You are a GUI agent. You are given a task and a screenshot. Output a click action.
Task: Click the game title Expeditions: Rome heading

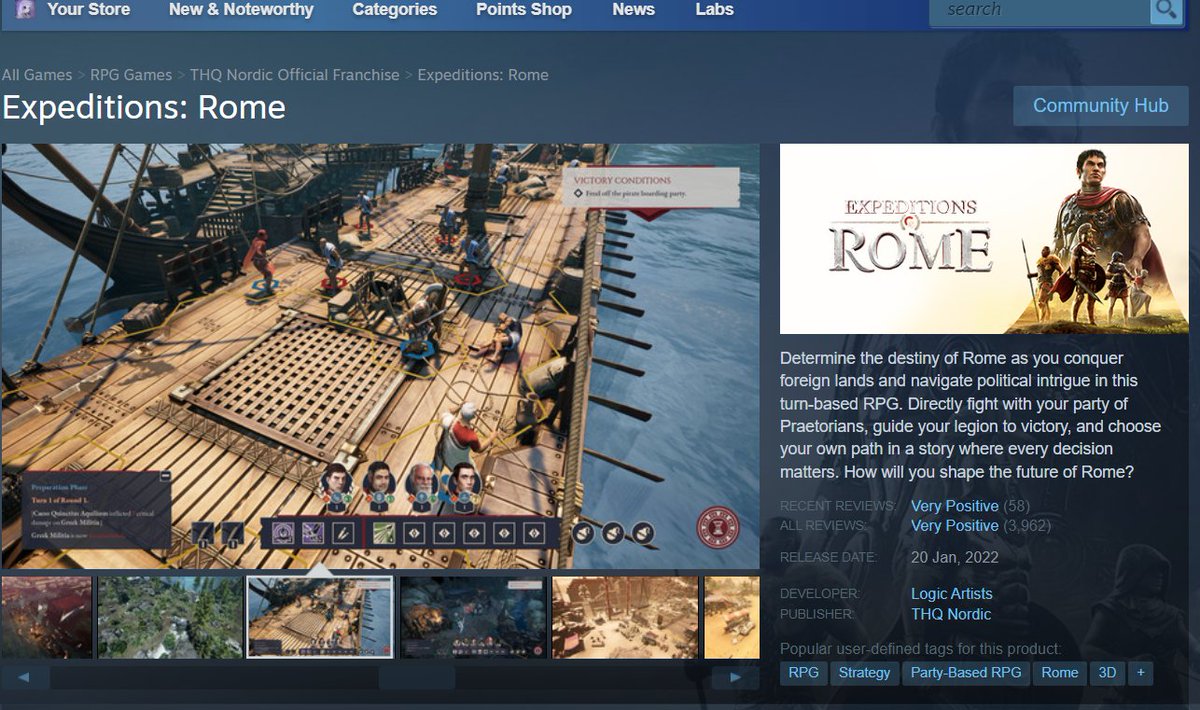(144, 107)
